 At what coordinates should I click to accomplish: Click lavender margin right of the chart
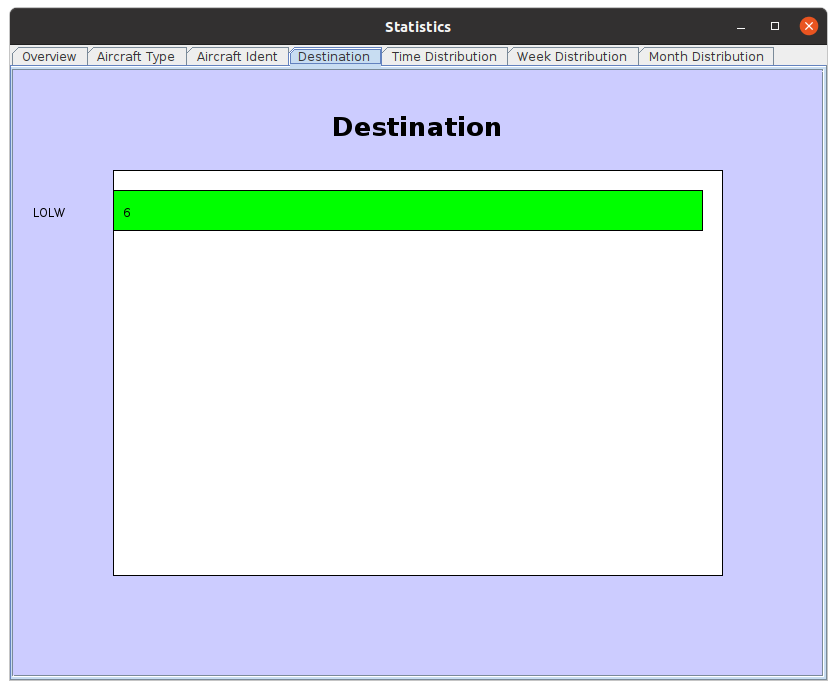(770, 370)
